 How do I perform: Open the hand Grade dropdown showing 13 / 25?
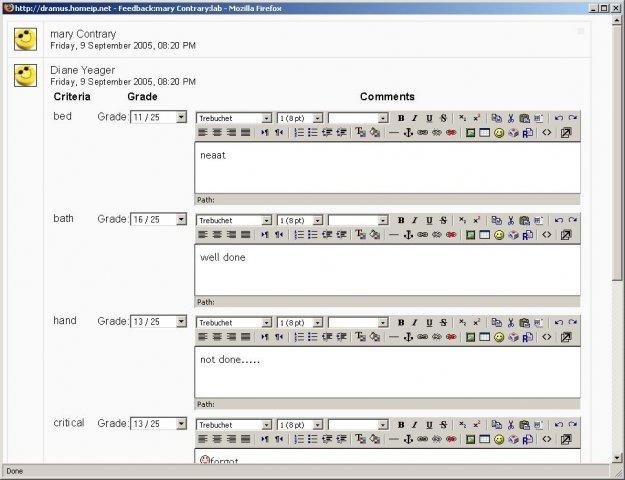point(159,322)
